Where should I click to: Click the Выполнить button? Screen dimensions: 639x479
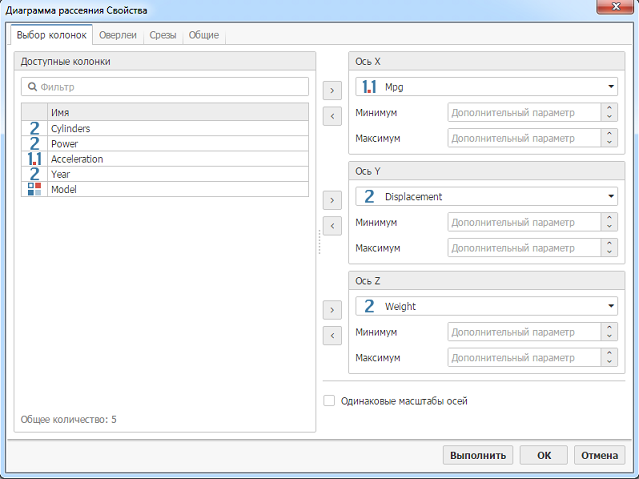(x=478, y=455)
